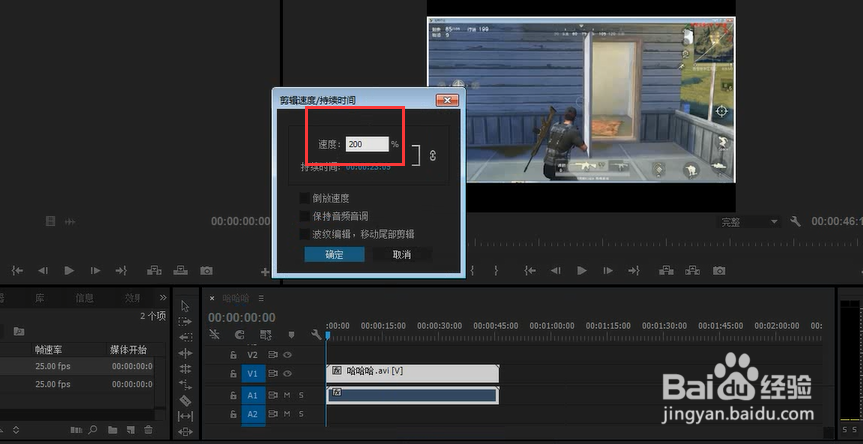Image resolution: width=863 pixels, height=444 pixels.
Task: Click the Drag Audio Only waveform icon
Action: [70, 221]
